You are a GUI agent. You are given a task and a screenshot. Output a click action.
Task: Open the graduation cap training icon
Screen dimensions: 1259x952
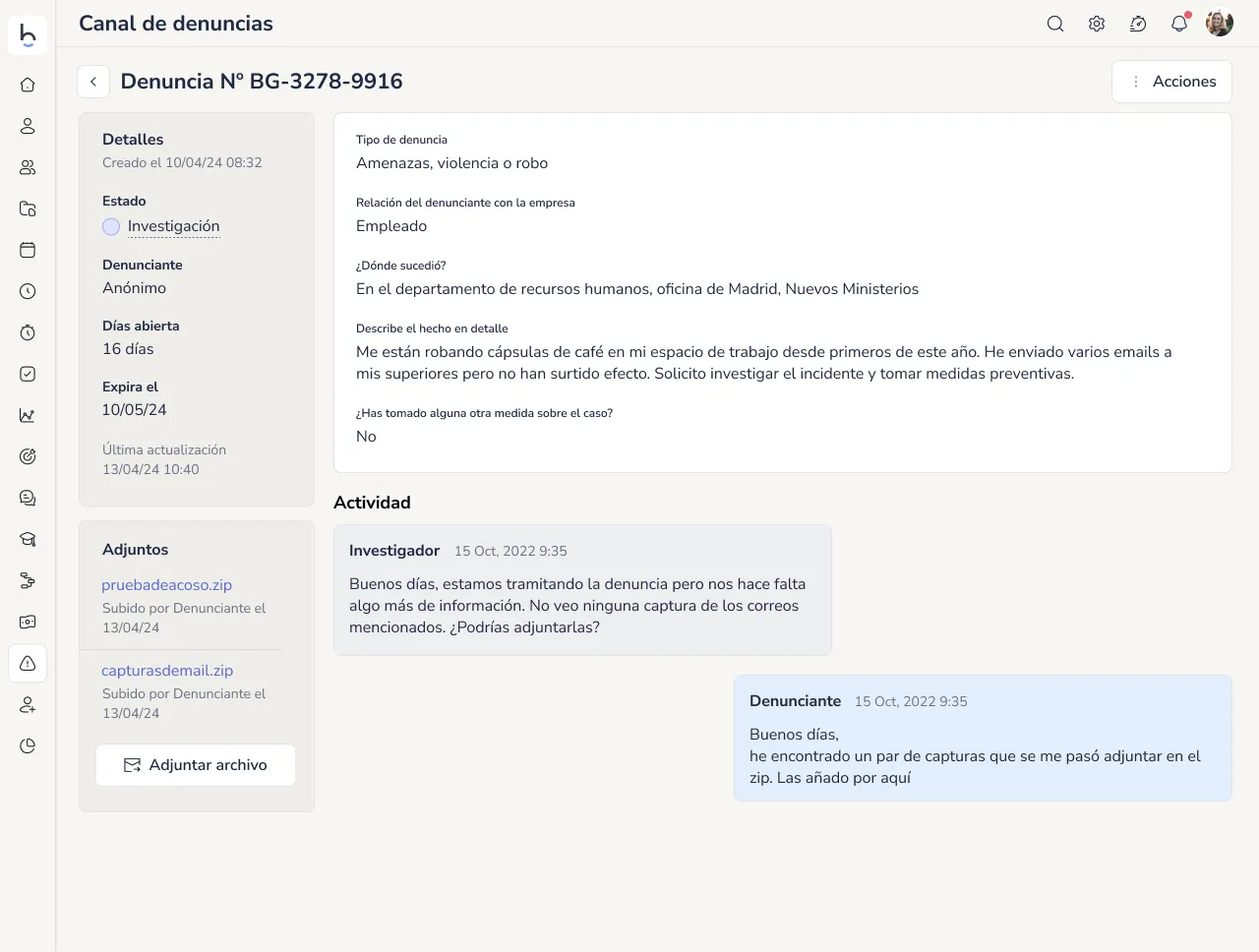(28, 539)
